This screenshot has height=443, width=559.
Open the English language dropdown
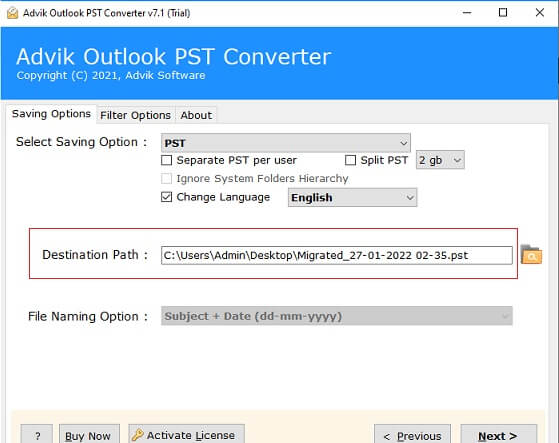pyautogui.click(x=353, y=197)
